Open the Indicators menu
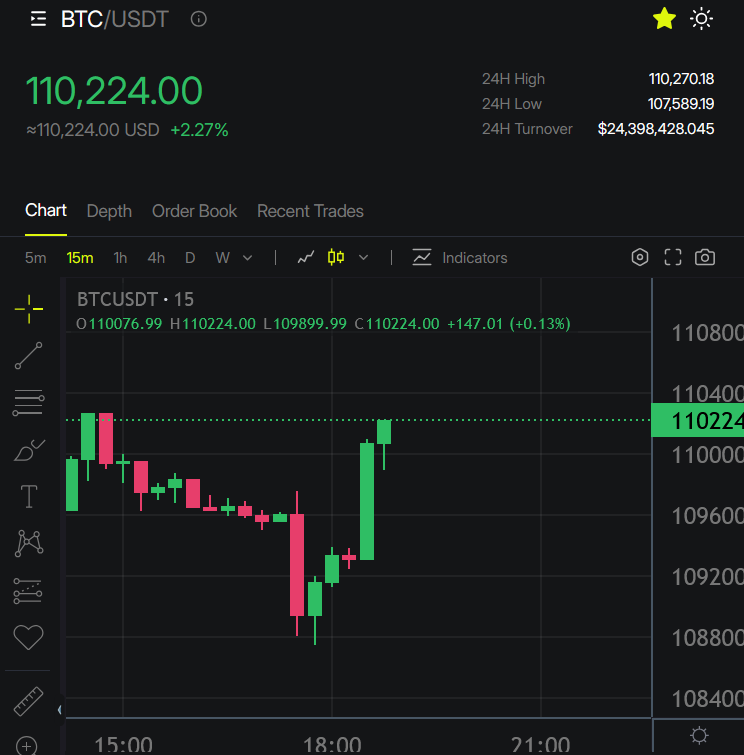 click(460, 258)
